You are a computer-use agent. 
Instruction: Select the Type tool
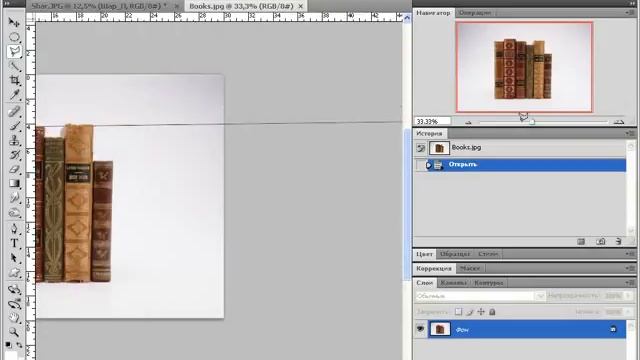pos(14,243)
